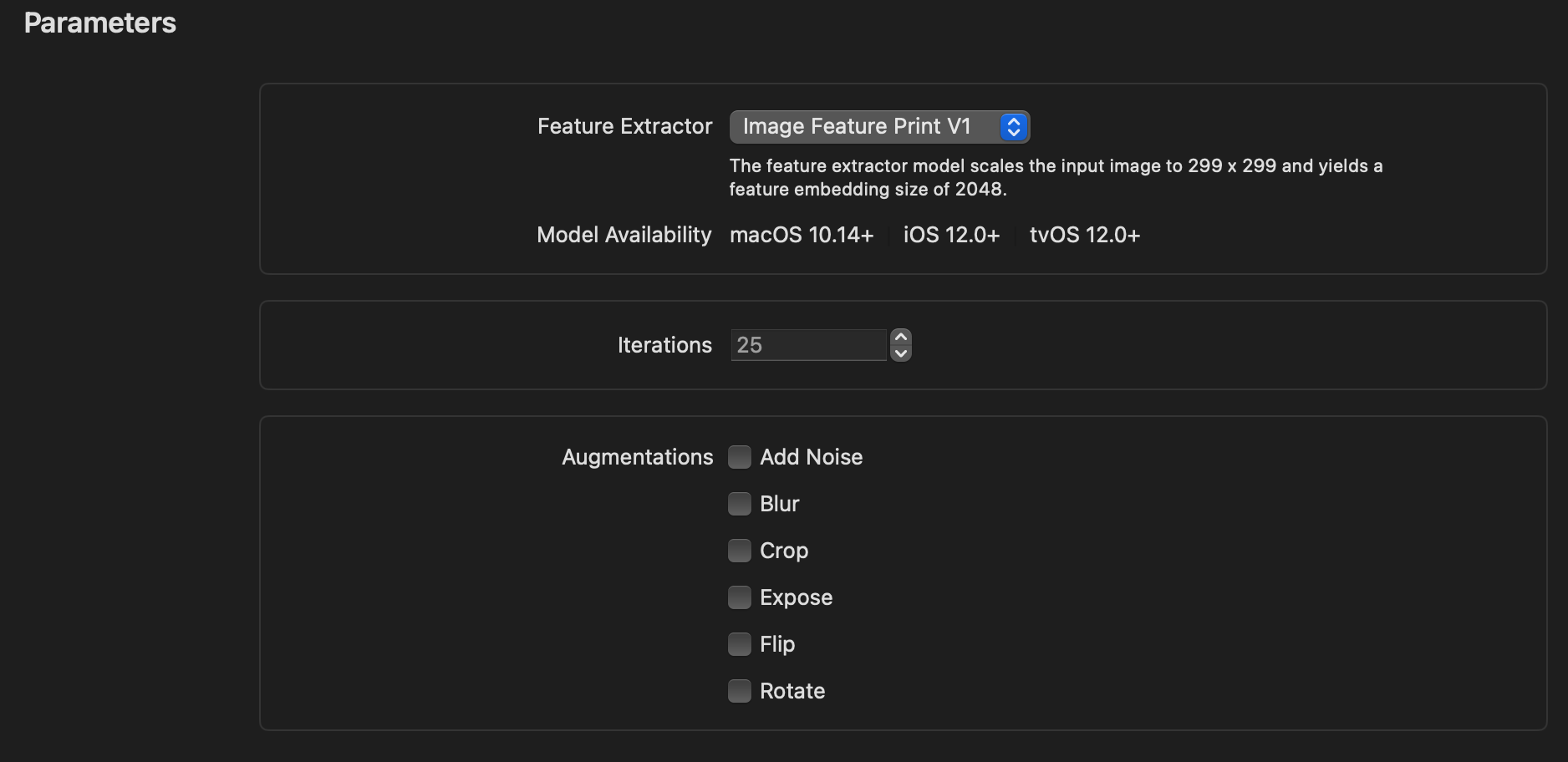Image resolution: width=1568 pixels, height=762 pixels.
Task: Click the feature extractor description text
Action: (1055, 177)
